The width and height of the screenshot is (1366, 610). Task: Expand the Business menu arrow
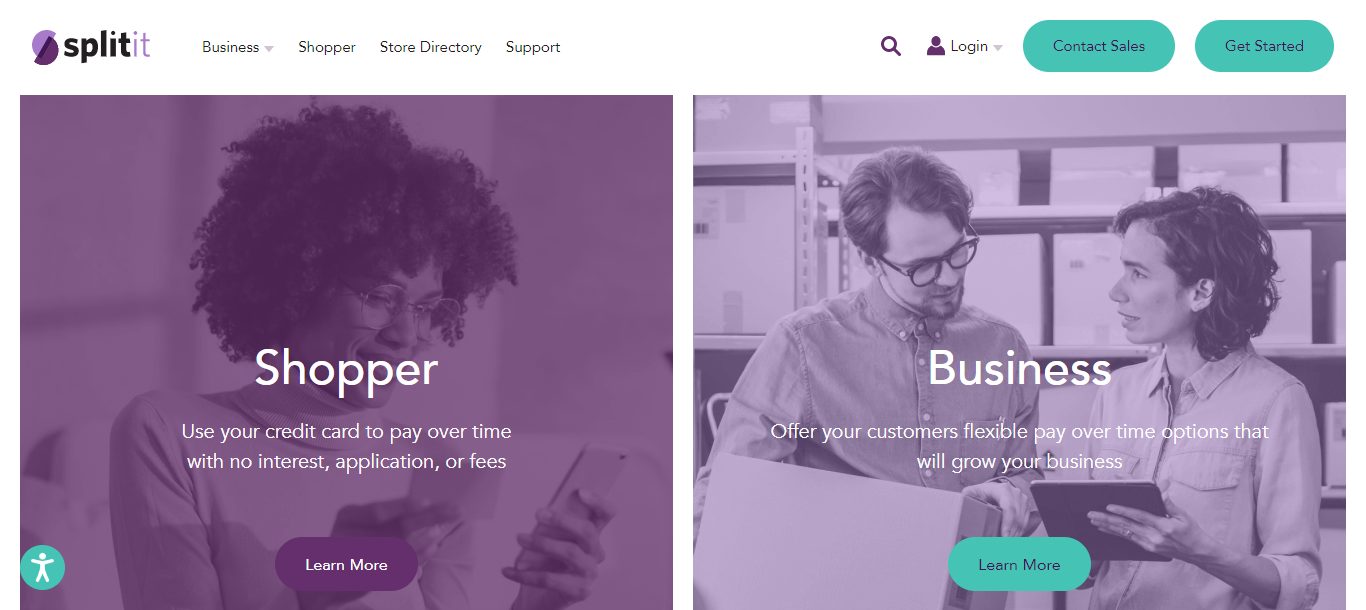coord(269,48)
